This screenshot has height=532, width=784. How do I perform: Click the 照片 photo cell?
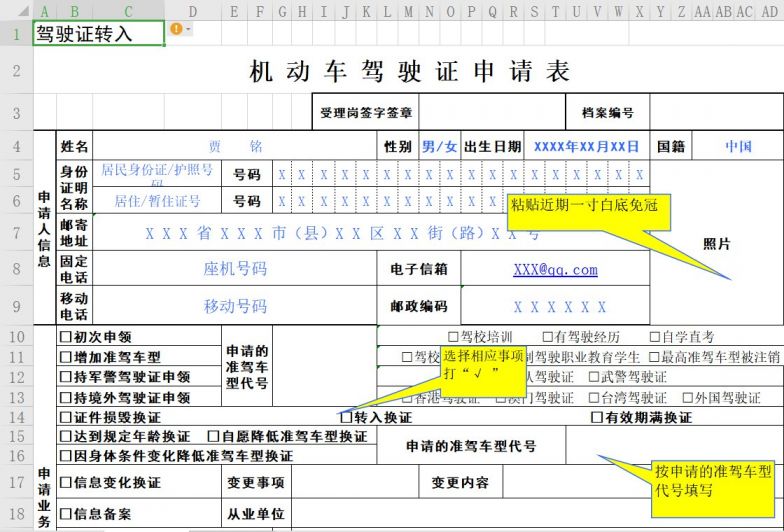[x=716, y=243]
